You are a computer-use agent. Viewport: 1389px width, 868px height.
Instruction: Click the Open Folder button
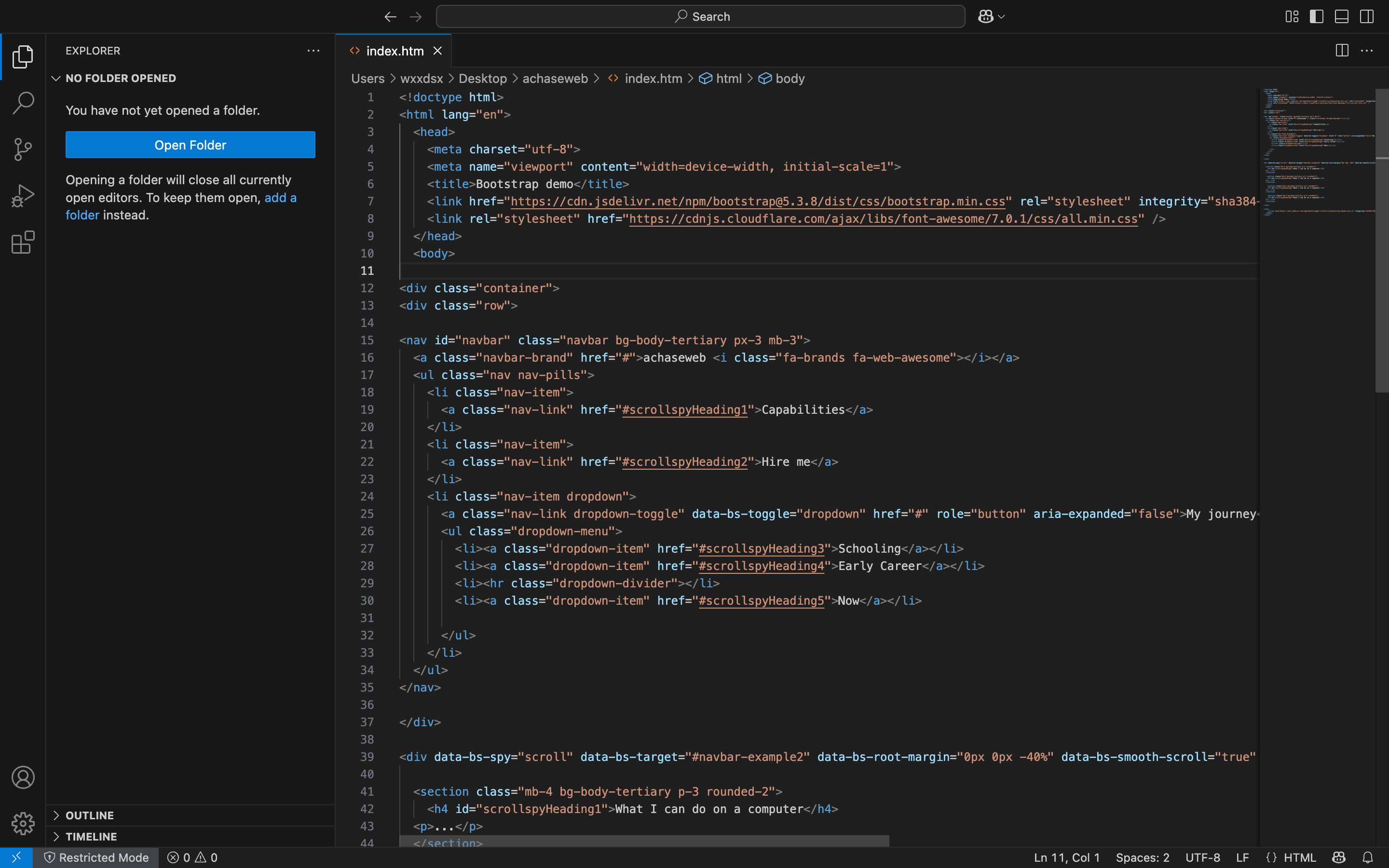pos(190,145)
